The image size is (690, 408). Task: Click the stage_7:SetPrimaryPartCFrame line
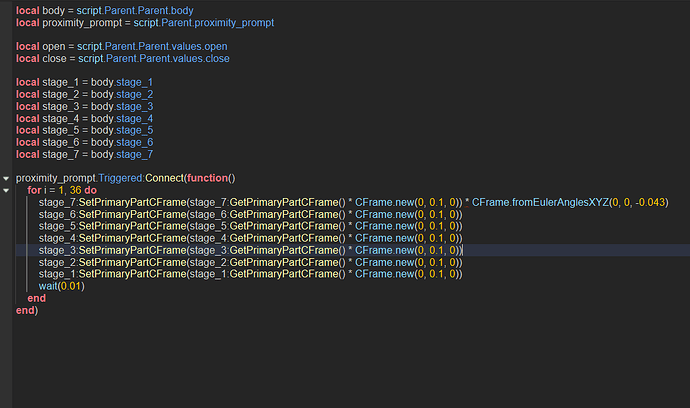[353, 202]
